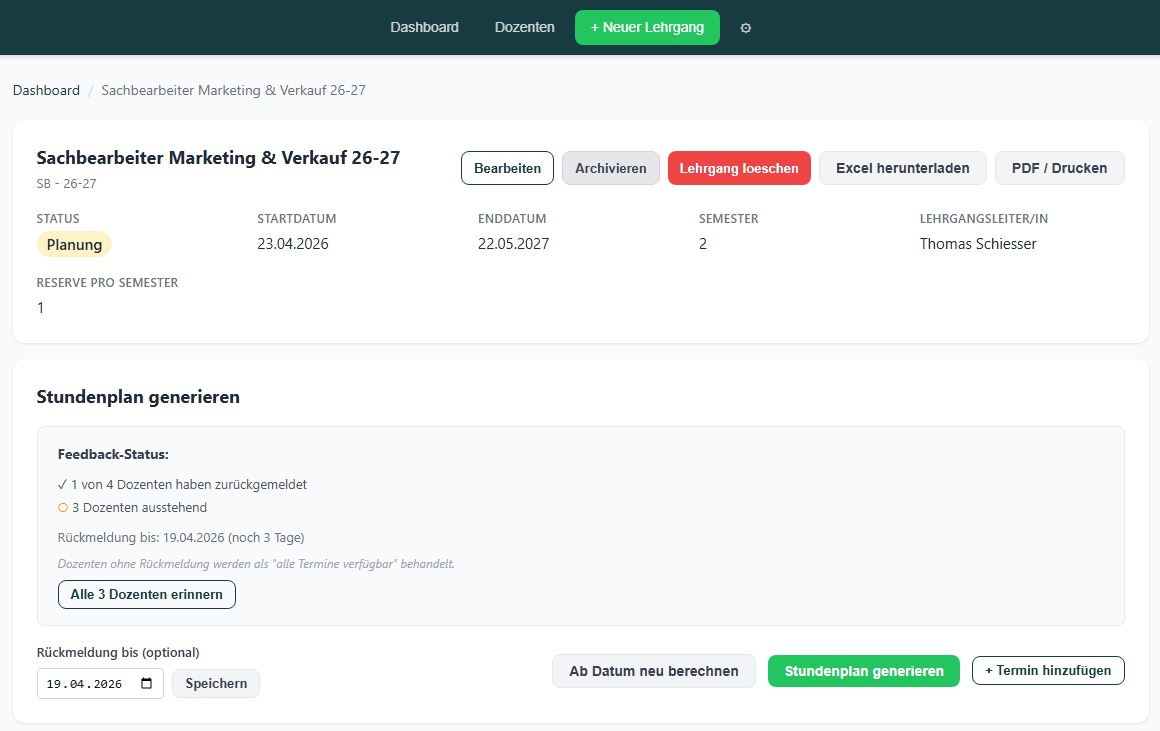Click the calendar icon in 'Termin hinzufügen' button
1160x731 pixels.
click(x=990, y=671)
